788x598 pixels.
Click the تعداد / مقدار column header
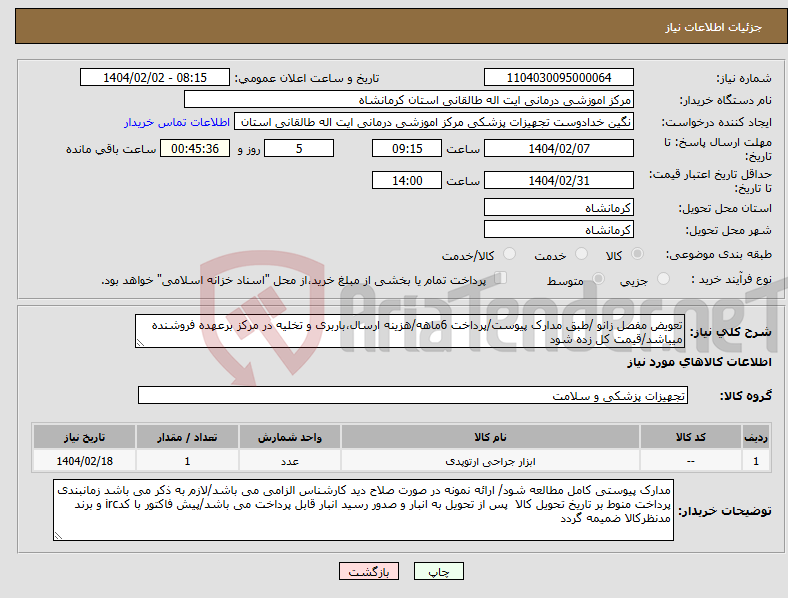(x=187, y=437)
